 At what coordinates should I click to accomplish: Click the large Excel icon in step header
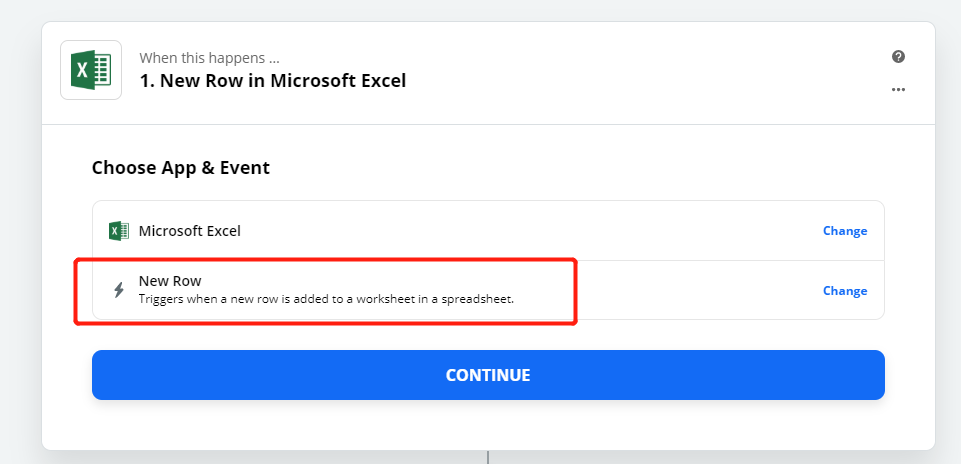91,70
